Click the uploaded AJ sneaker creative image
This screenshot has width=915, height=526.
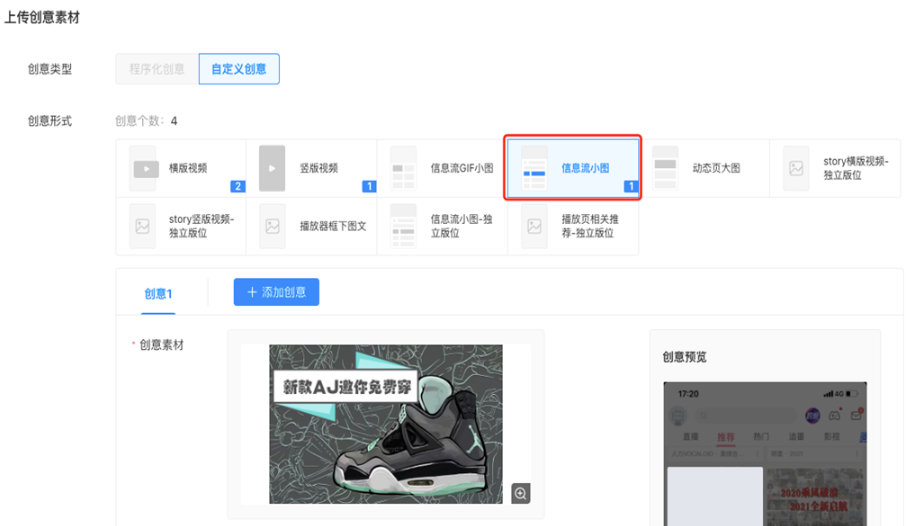[x=386, y=424]
